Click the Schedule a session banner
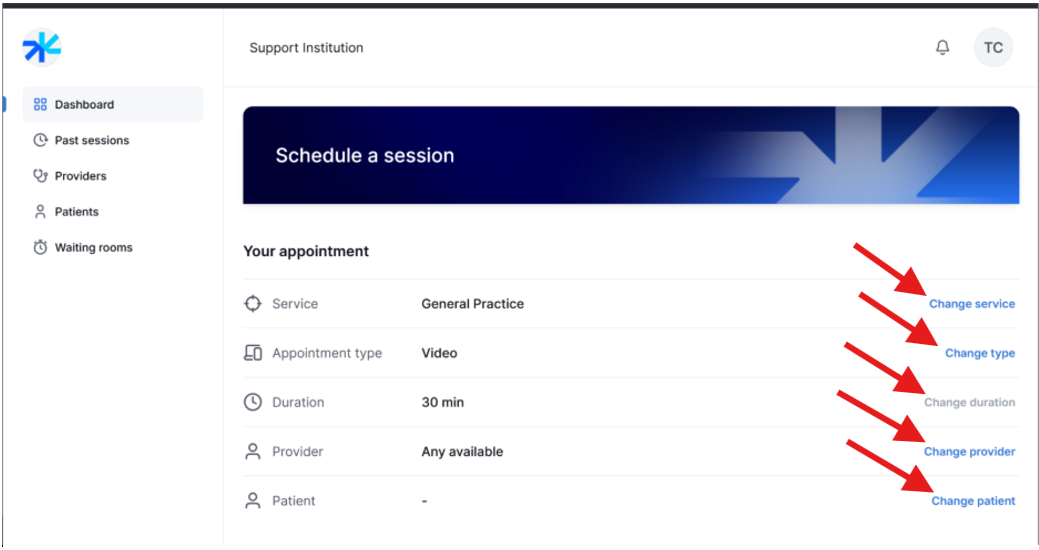Screen dimensions: 1039x550 [631, 156]
